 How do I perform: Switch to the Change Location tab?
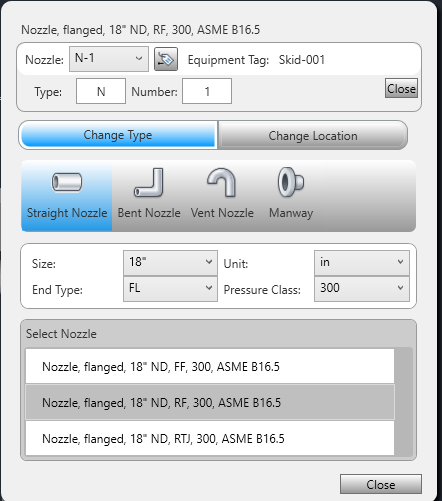(313, 136)
